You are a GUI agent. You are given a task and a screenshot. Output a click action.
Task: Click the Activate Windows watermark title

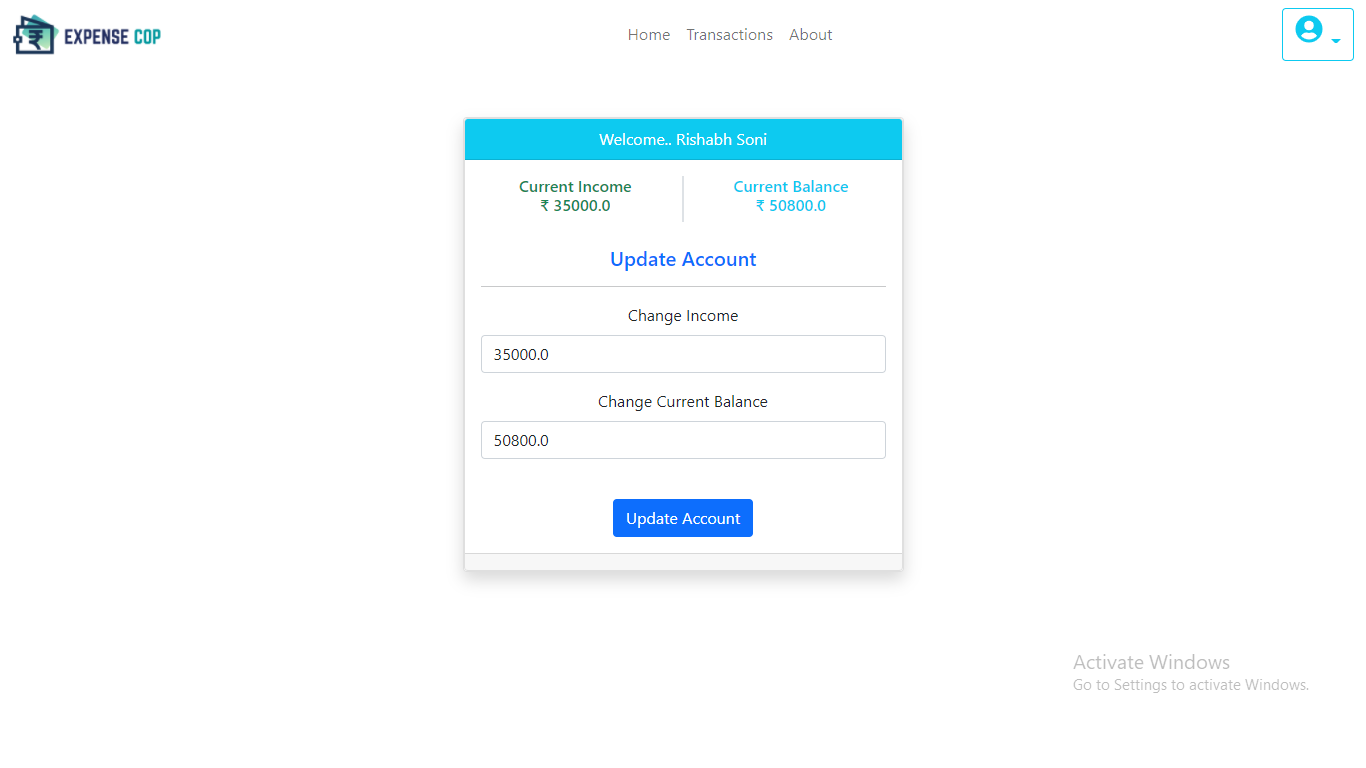[x=1151, y=662]
